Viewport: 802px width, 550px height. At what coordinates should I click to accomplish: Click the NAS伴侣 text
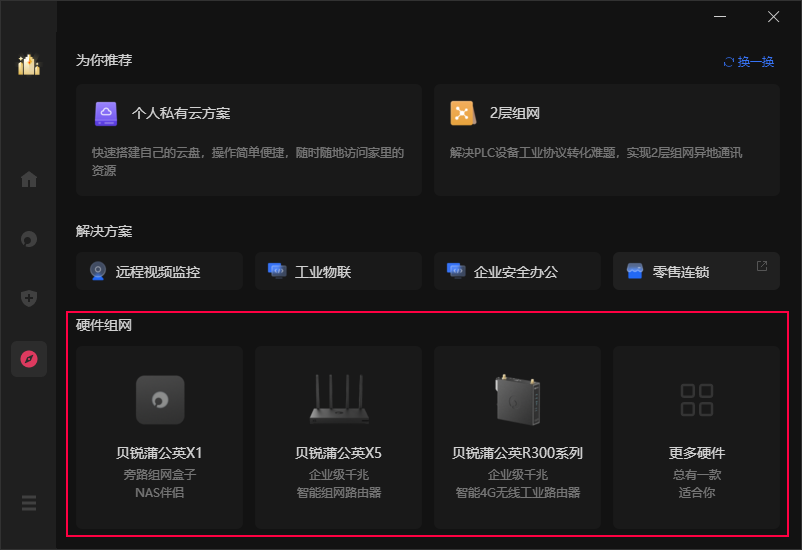(x=160, y=493)
